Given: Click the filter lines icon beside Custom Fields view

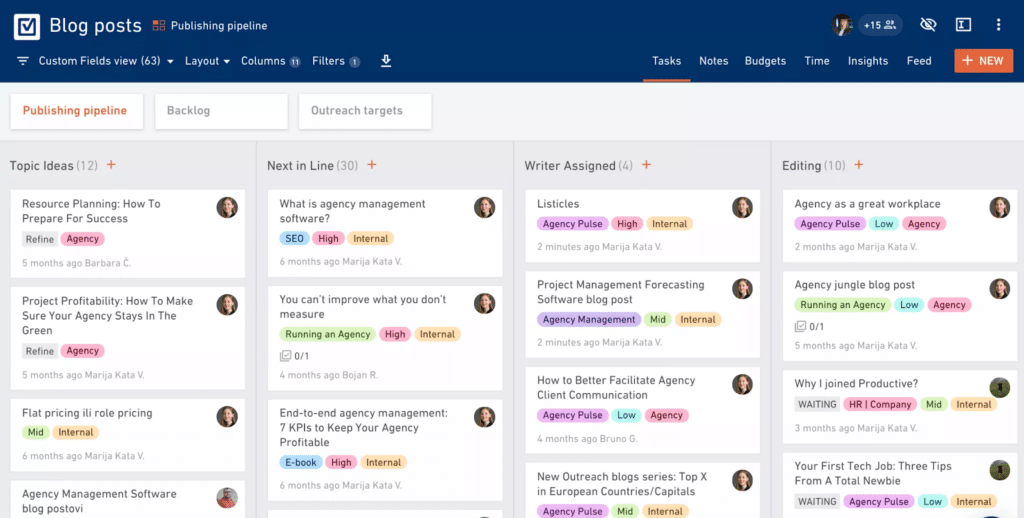Looking at the screenshot, I should tap(23, 61).
